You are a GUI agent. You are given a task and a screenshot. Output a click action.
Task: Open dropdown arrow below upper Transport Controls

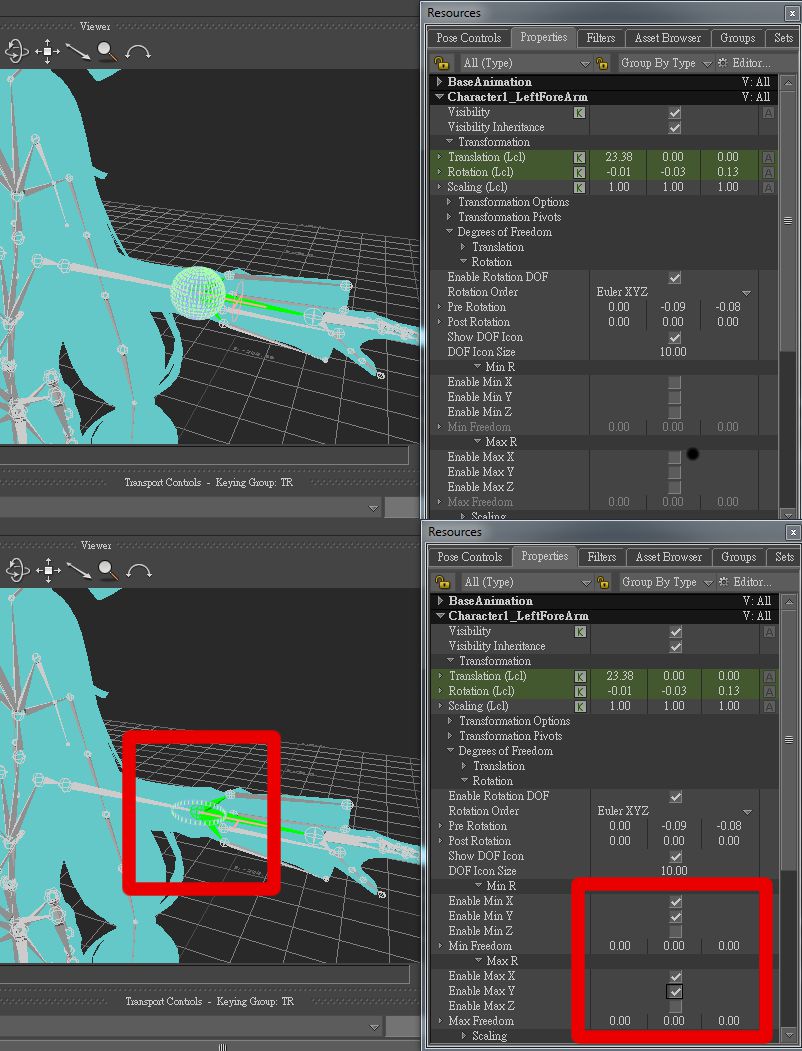pyautogui.click(x=373, y=508)
